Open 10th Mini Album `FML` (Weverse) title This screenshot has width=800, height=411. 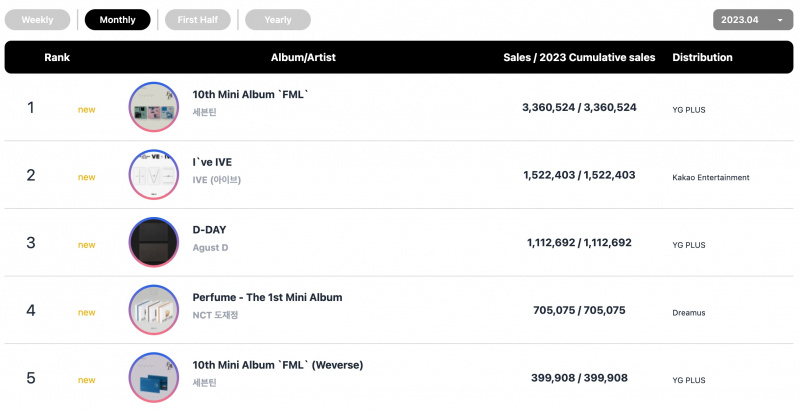[x=278, y=365]
